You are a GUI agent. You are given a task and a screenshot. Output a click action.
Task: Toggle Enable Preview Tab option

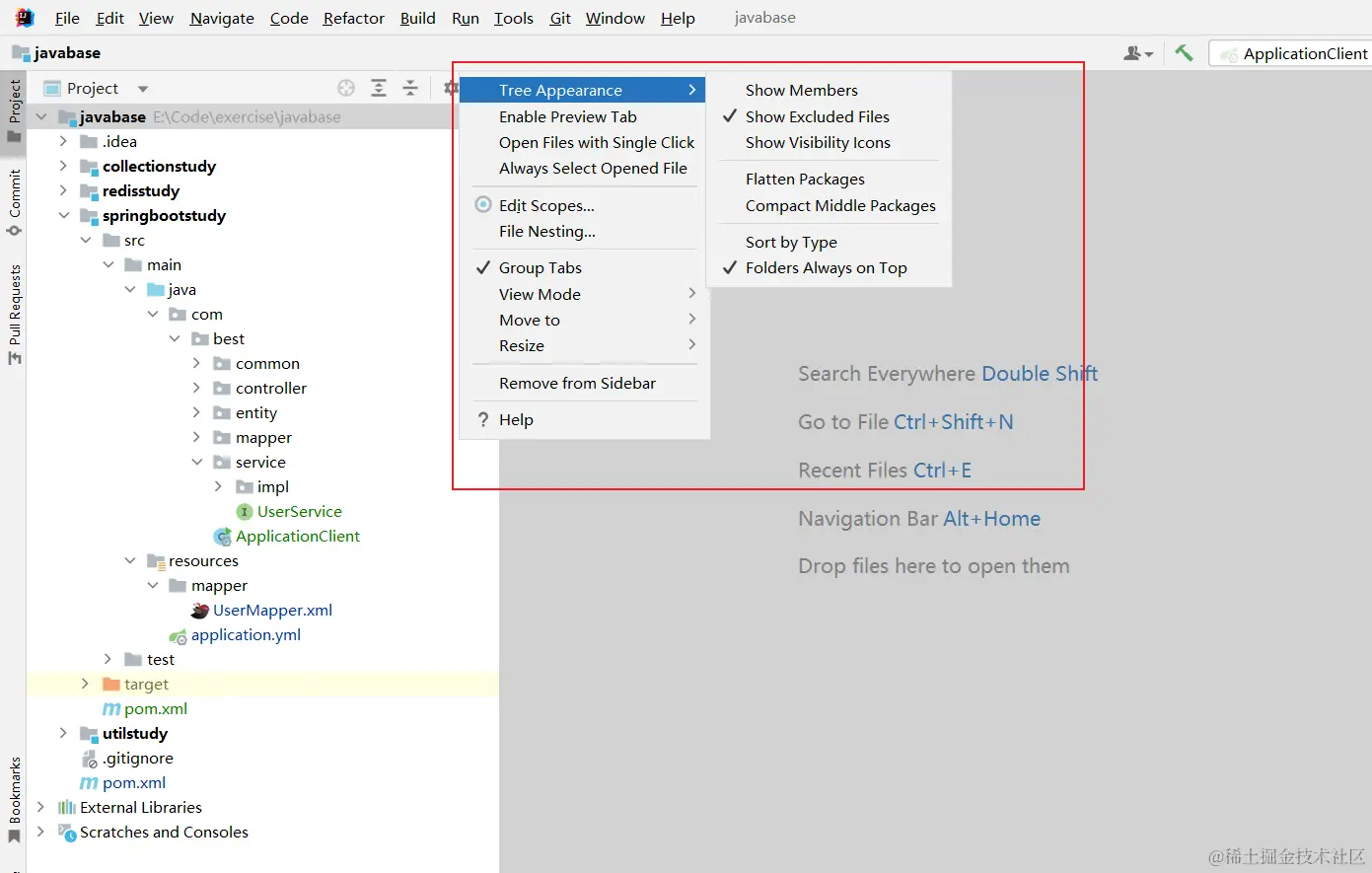tap(585, 116)
